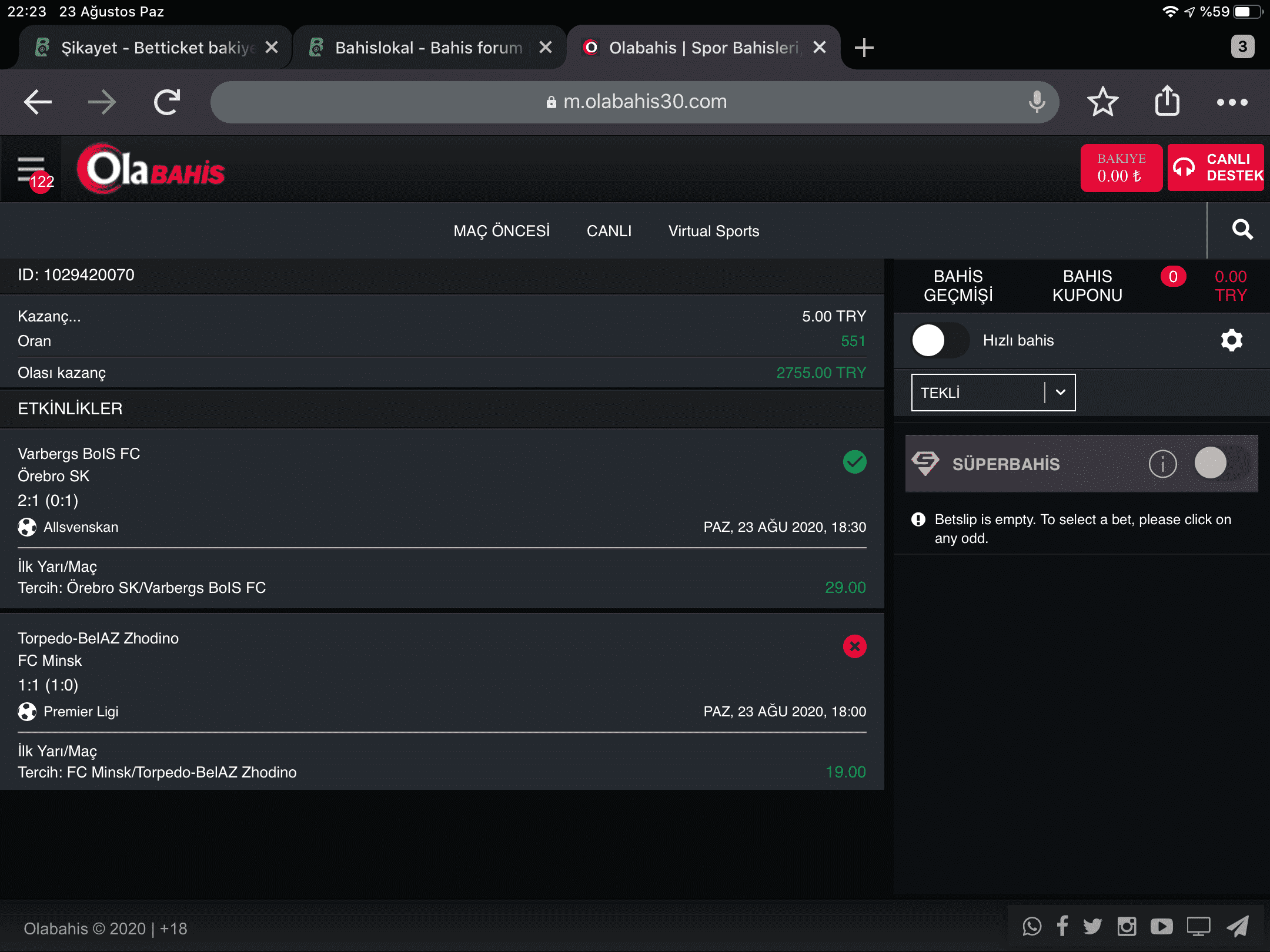Click the Süperbahis shield logo

point(925,463)
